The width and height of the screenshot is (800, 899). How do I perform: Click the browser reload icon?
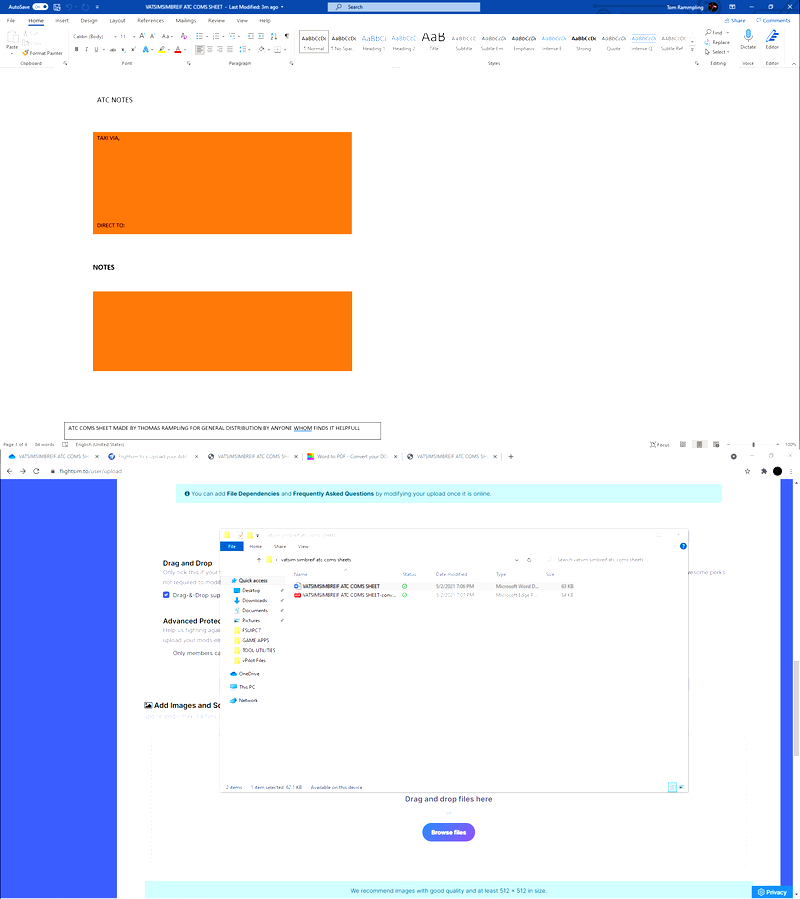tap(36, 471)
